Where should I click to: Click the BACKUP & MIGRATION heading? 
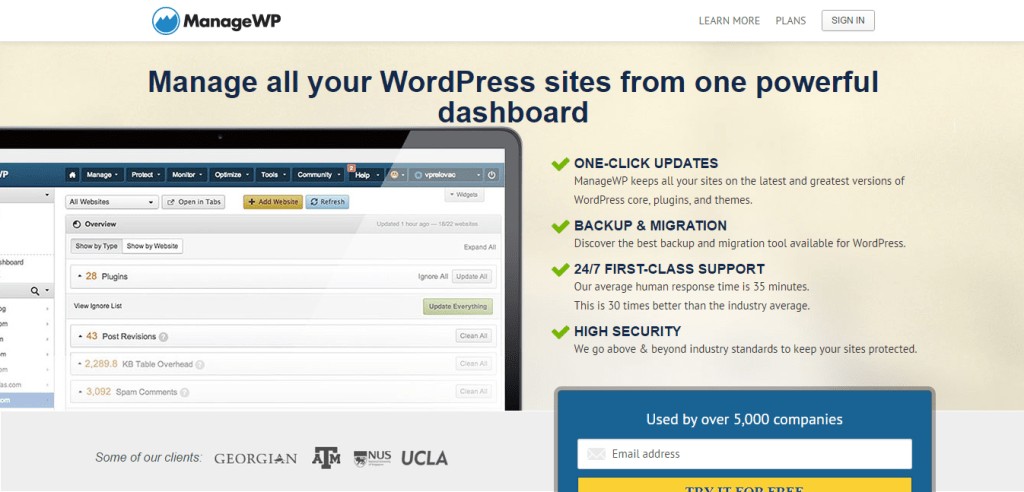[650, 226]
